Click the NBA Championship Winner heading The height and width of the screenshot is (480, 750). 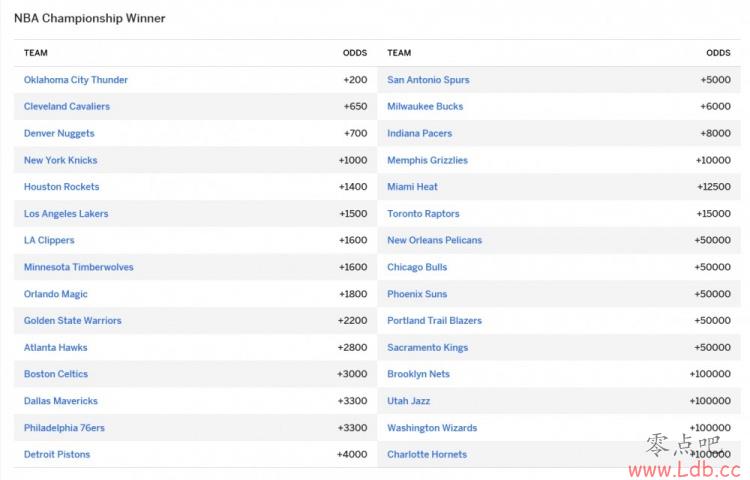pos(90,18)
